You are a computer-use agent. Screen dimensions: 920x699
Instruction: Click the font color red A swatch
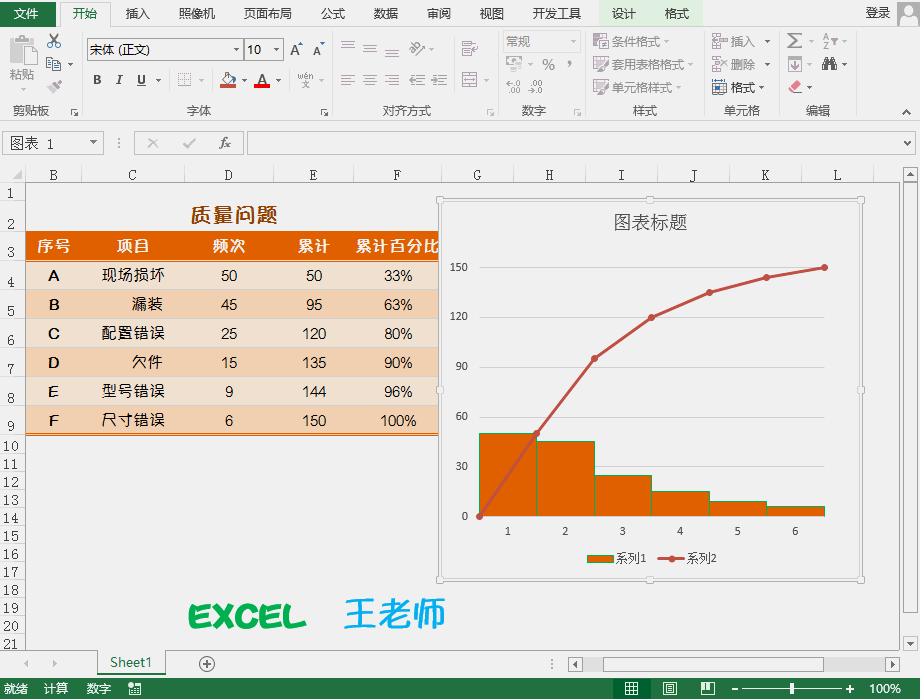[x=262, y=80]
